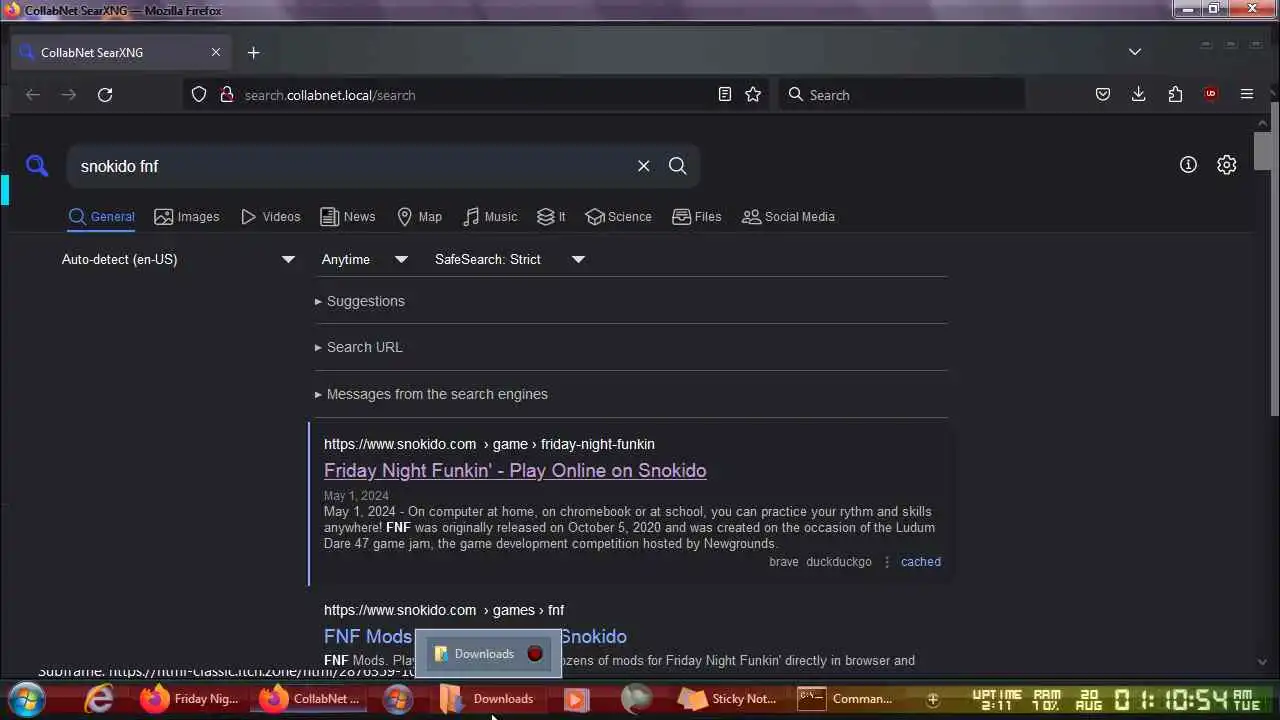Screen dimensions: 1280x720
Task: Open the Auto-detect (en-US) language dropdown
Action: [x=178, y=259]
